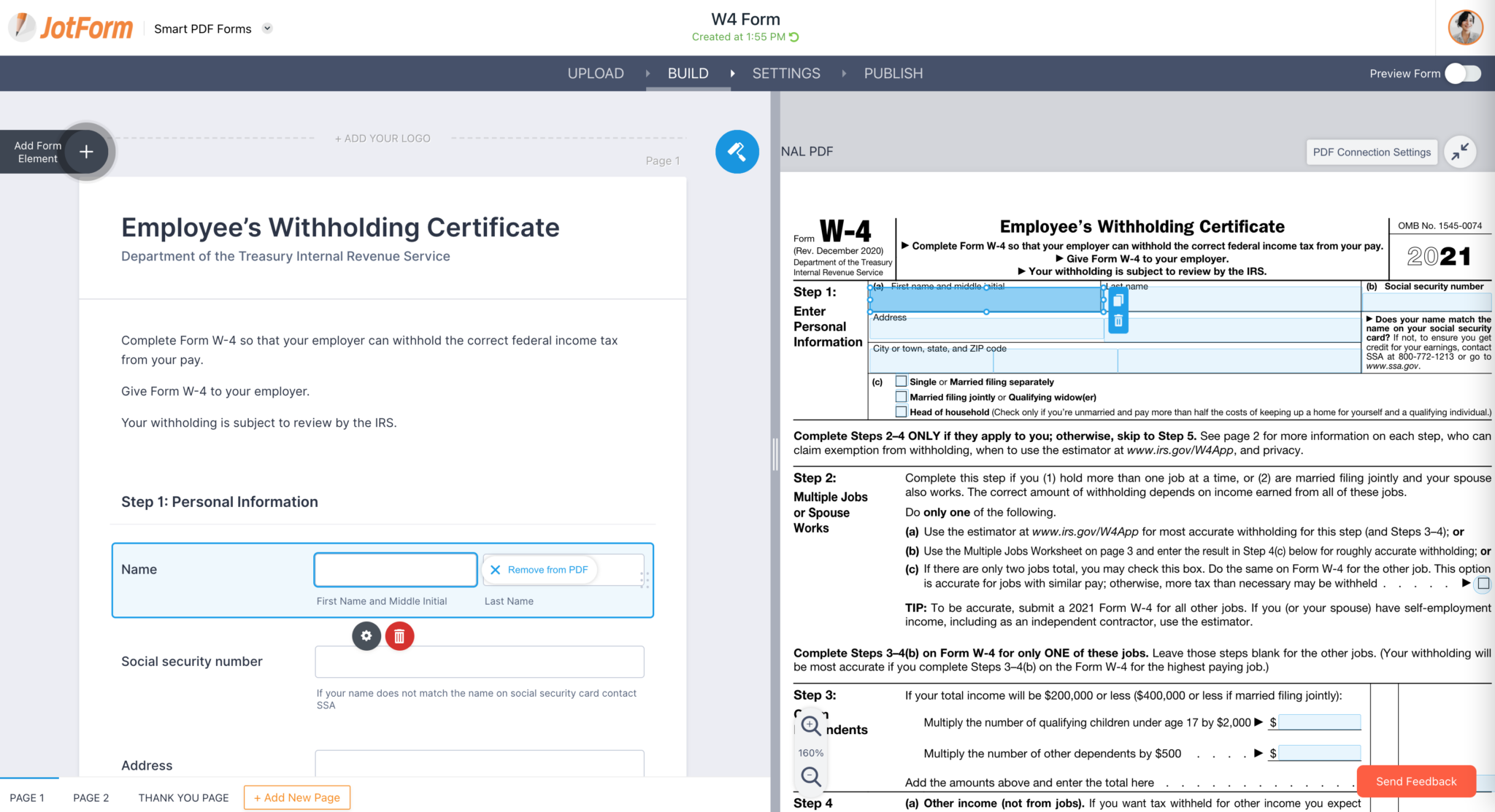This screenshot has height=812, width=1495.
Task: Click the red trash icon below the Name field
Action: pyautogui.click(x=399, y=635)
